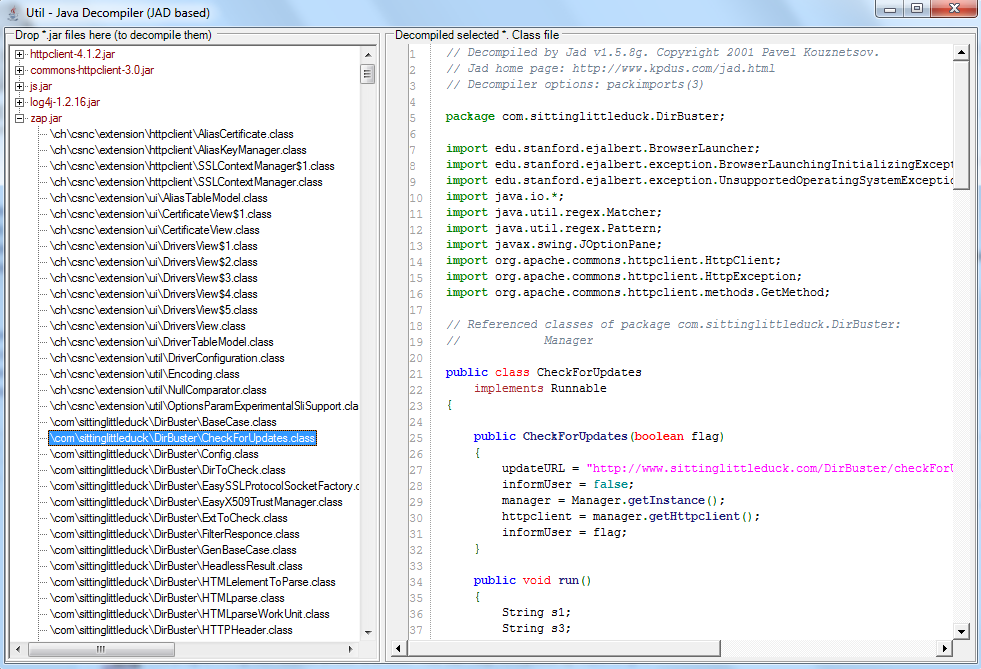Expand the httpclient-4.1.2.jar node
The image size is (981, 669).
[20, 54]
